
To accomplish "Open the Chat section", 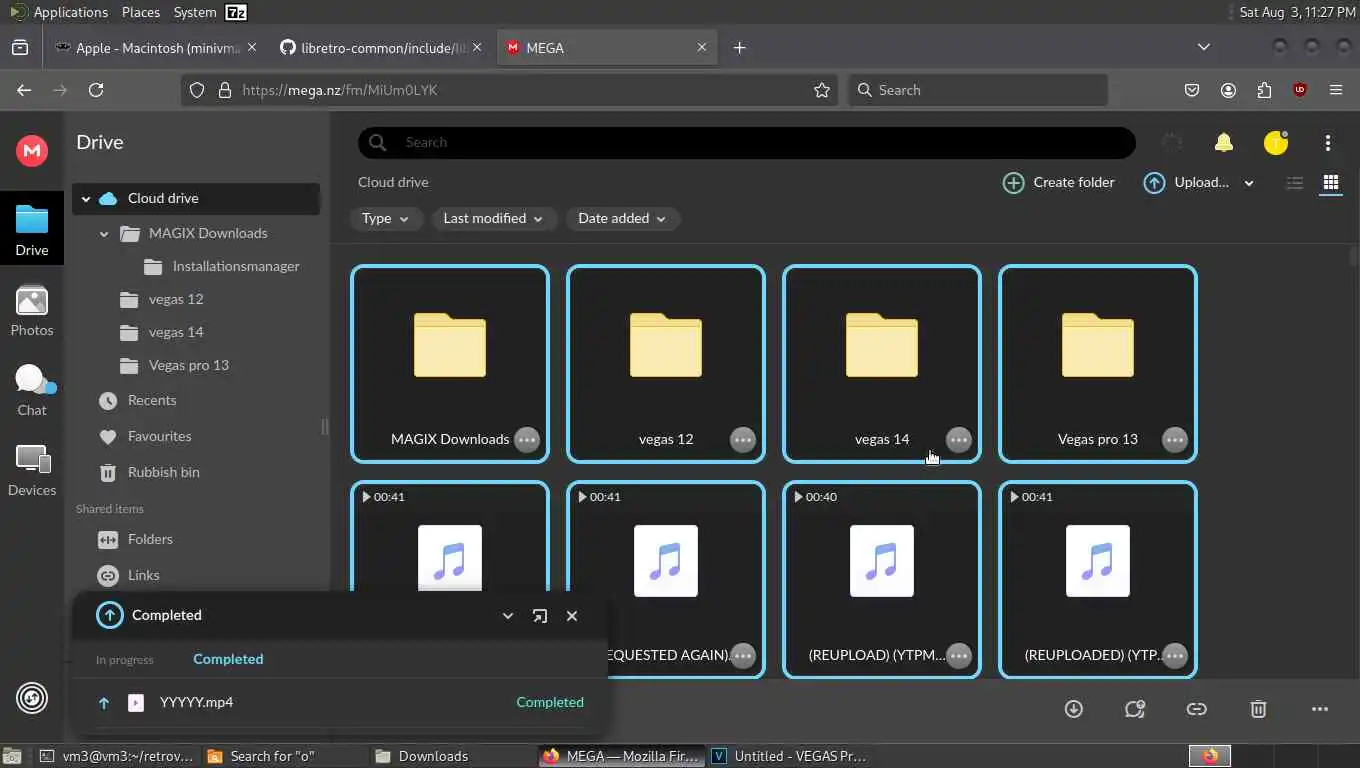I will [x=32, y=390].
